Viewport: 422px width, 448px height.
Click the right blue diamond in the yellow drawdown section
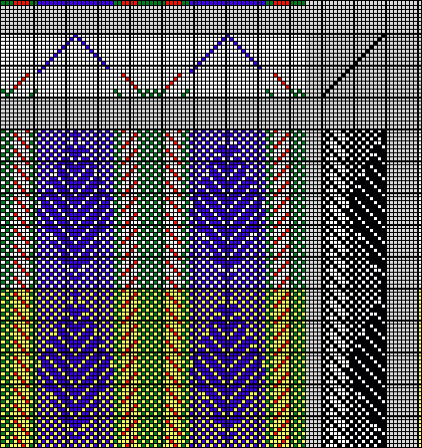(x=228, y=368)
